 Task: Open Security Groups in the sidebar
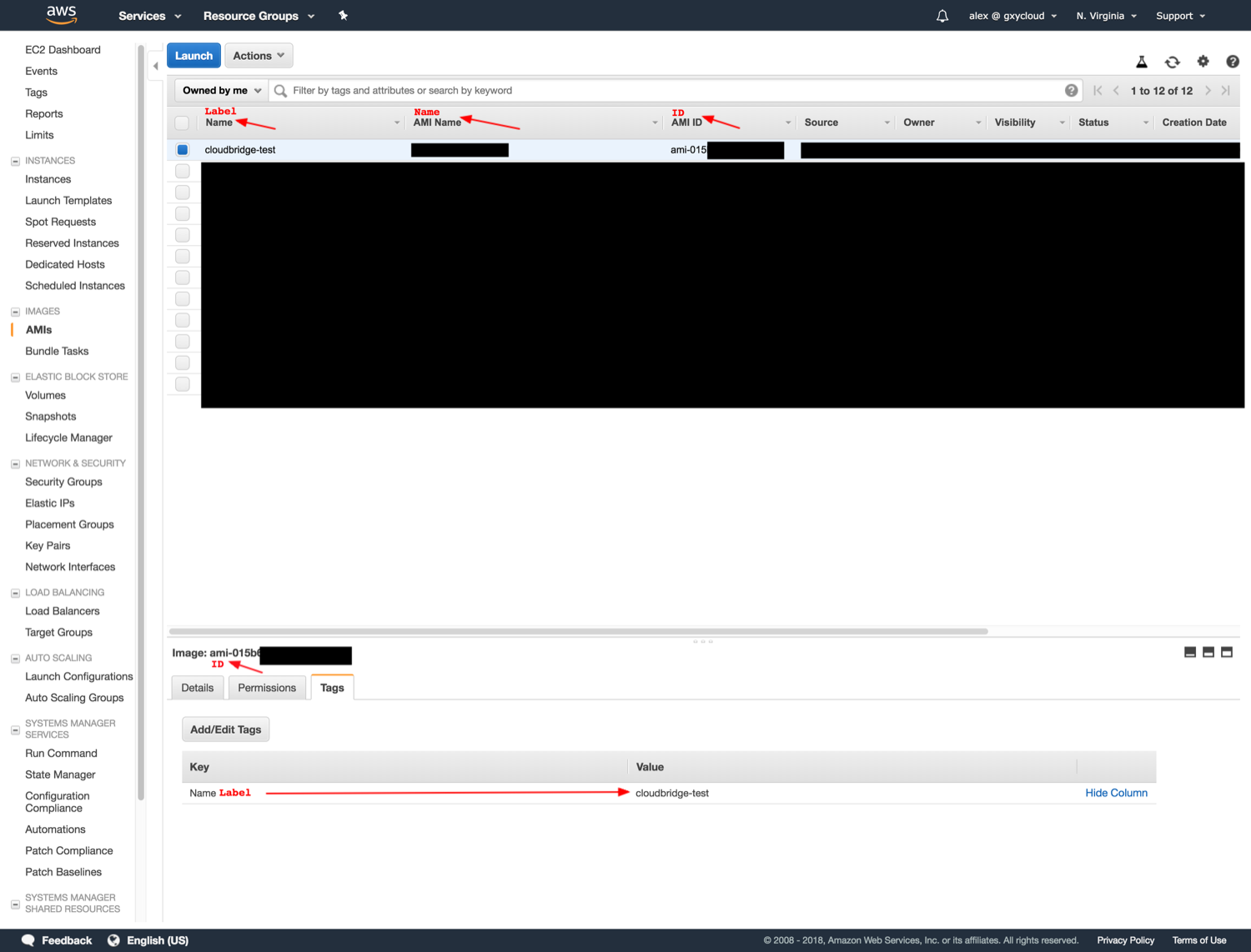[63, 482]
